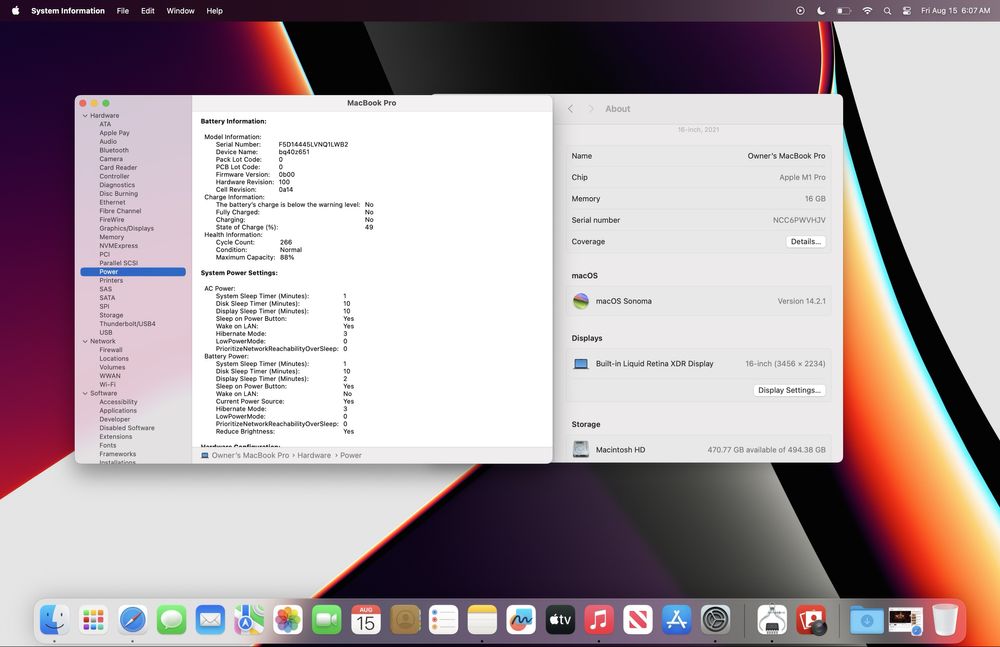Open Maps from the Dock
Viewport: 1000px width, 647px height.
pos(249,620)
